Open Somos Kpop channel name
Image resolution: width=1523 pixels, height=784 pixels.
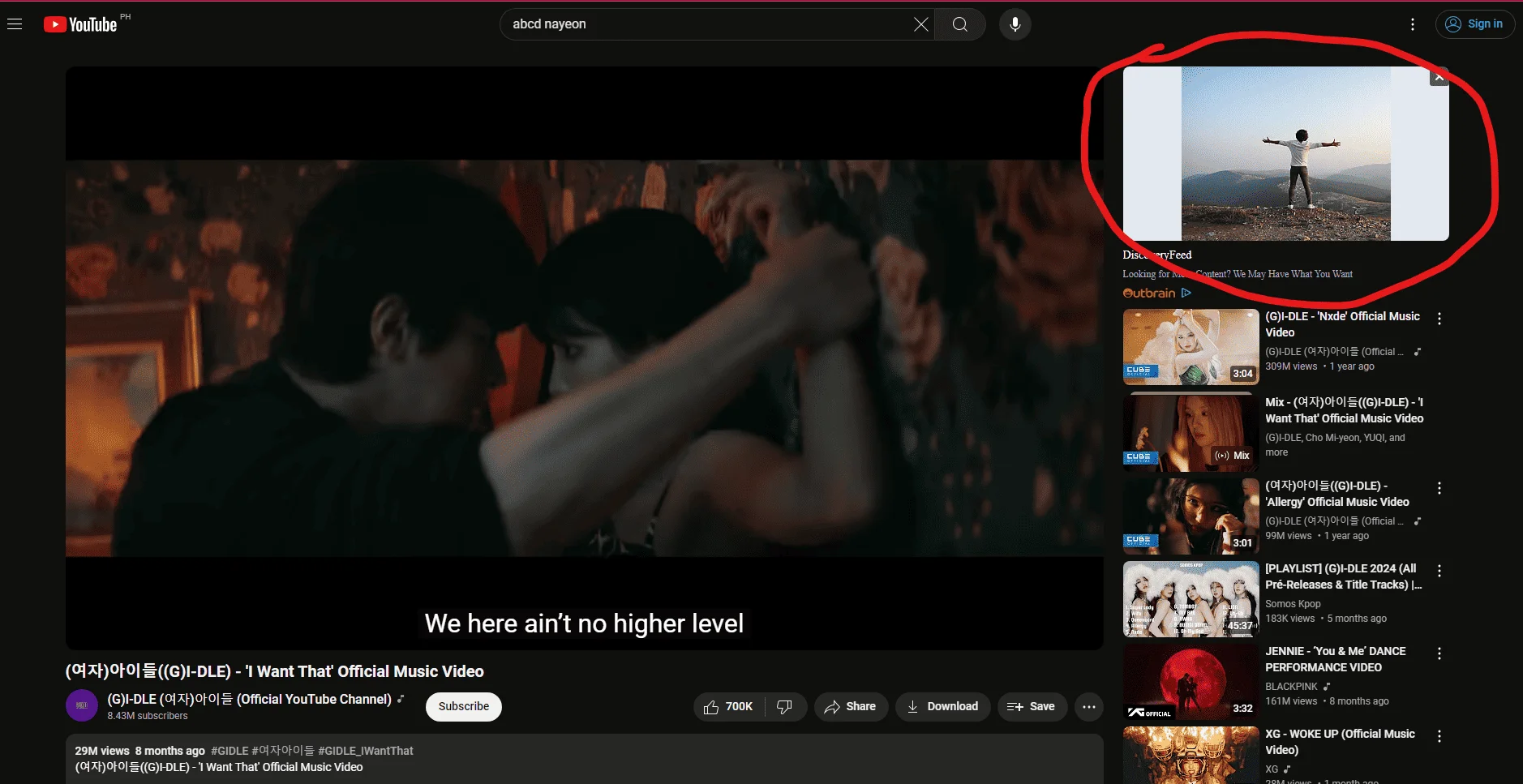coord(1293,604)
